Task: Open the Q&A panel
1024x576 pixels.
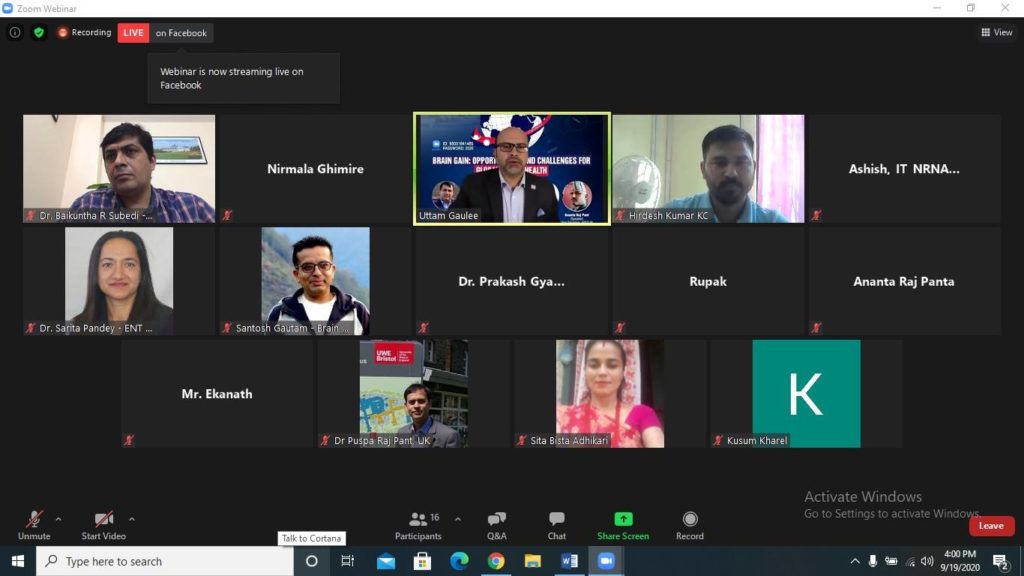Action: [496, 526]
